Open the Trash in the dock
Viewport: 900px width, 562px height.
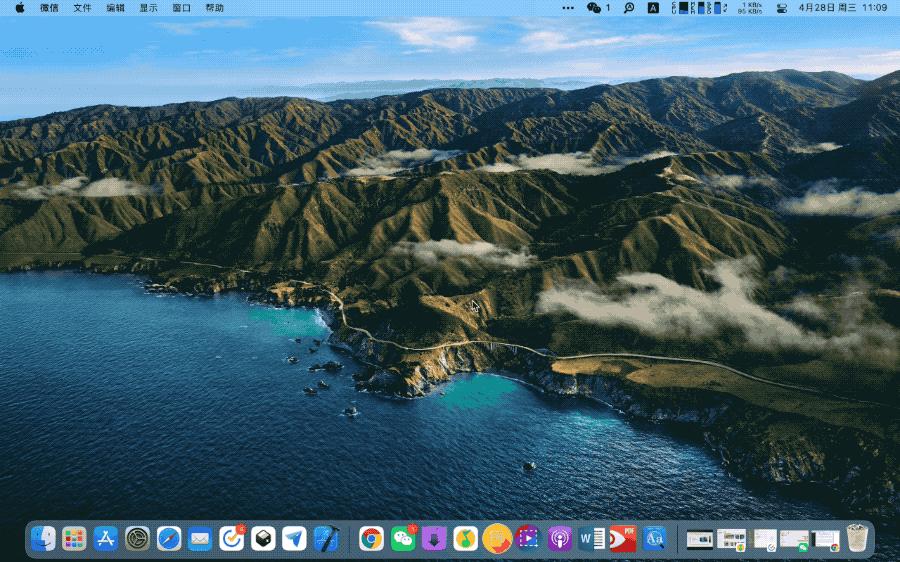[x=857, y=539]
